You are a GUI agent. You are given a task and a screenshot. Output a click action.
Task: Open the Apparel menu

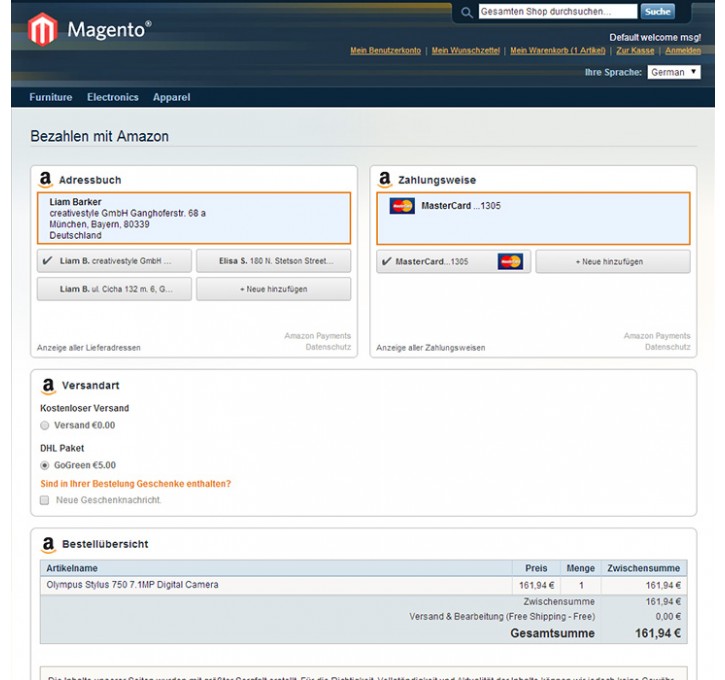point(172,97)
